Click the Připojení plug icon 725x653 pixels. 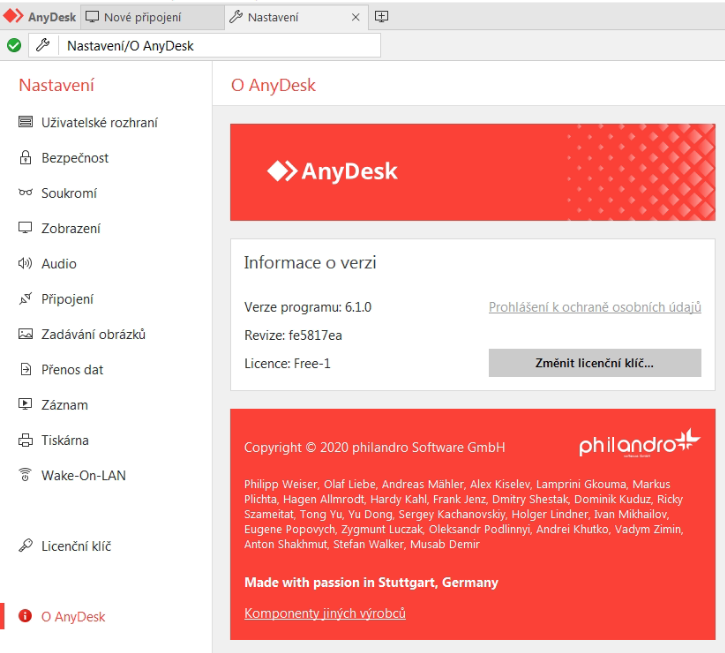25,298
